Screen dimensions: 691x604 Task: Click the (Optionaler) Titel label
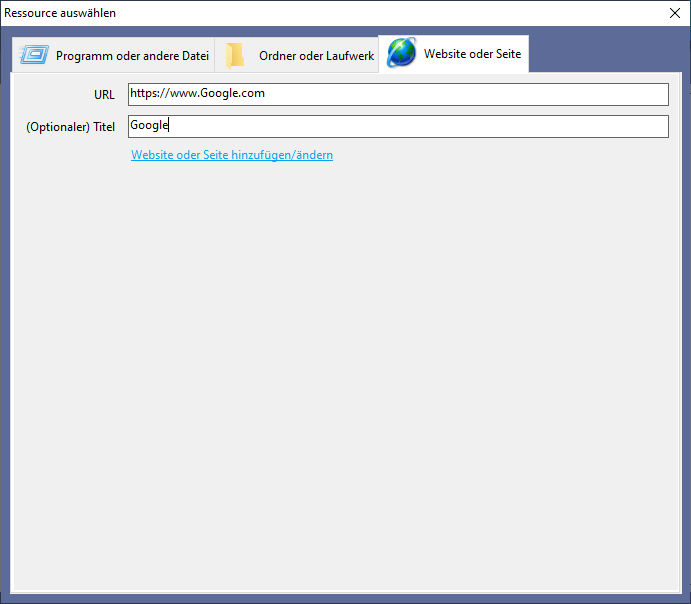(x=71, y=127)
